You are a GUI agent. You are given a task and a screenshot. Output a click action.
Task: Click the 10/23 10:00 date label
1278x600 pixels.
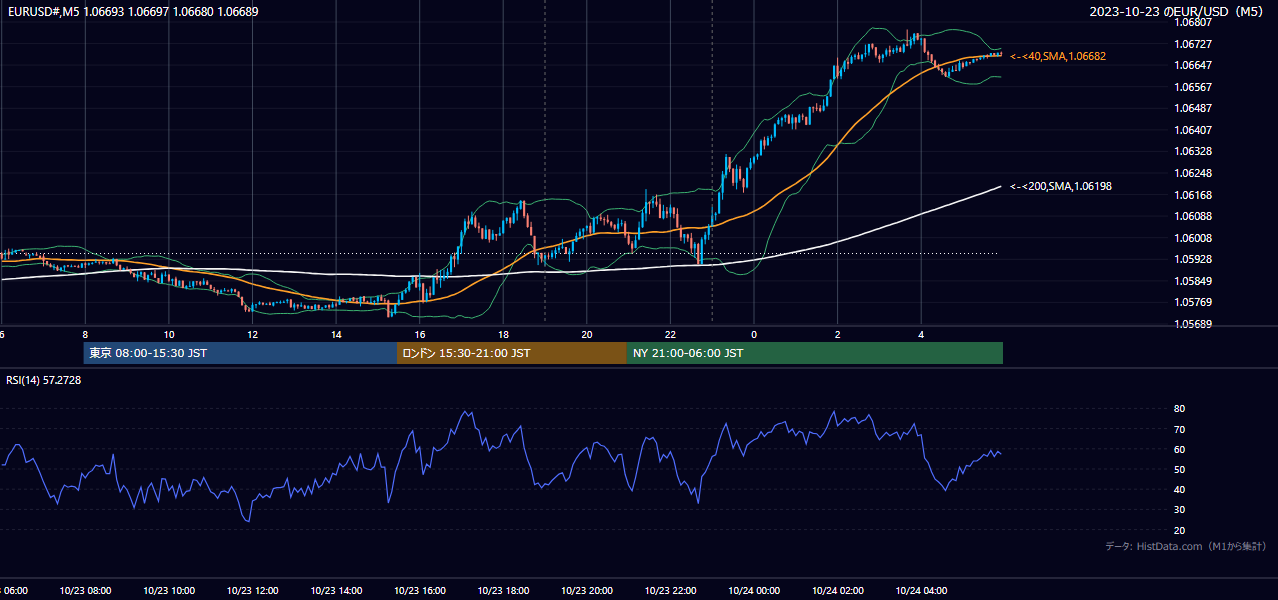pos(169,591)
